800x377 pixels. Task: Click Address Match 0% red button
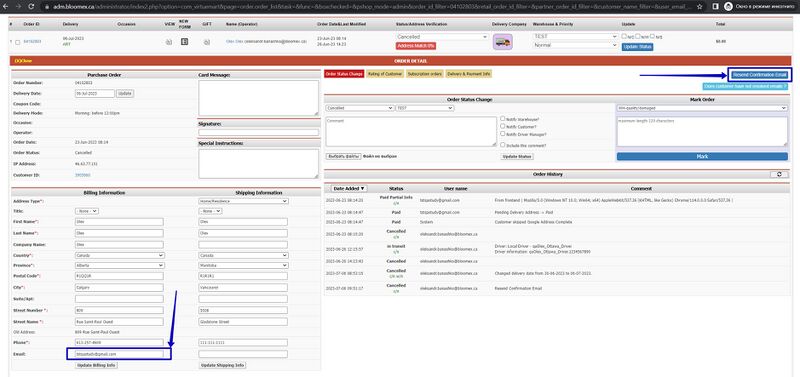[416, 46]
